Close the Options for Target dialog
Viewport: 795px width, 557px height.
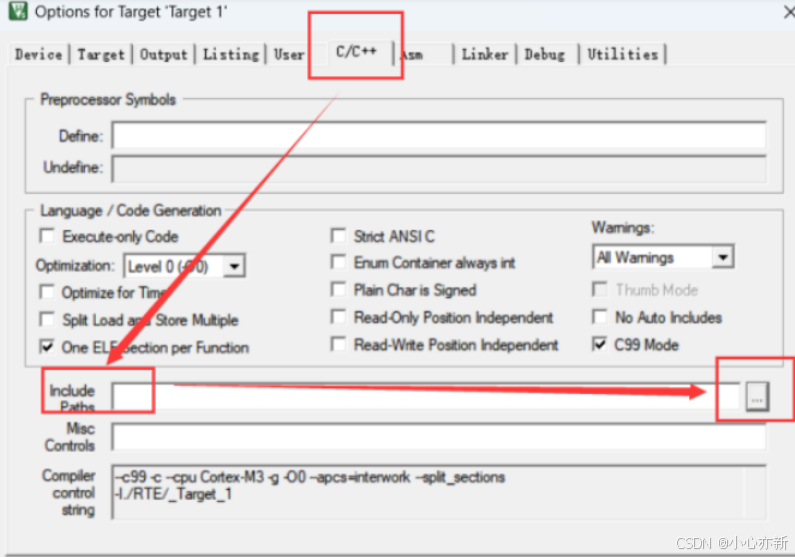788,12
